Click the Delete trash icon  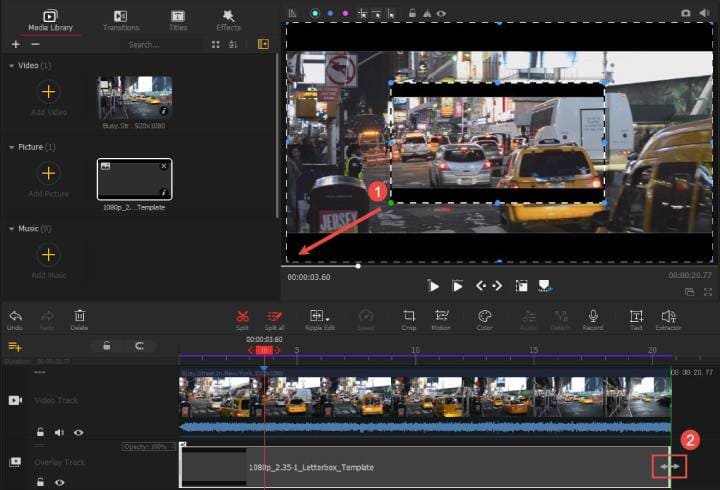[x=79, y=316]
